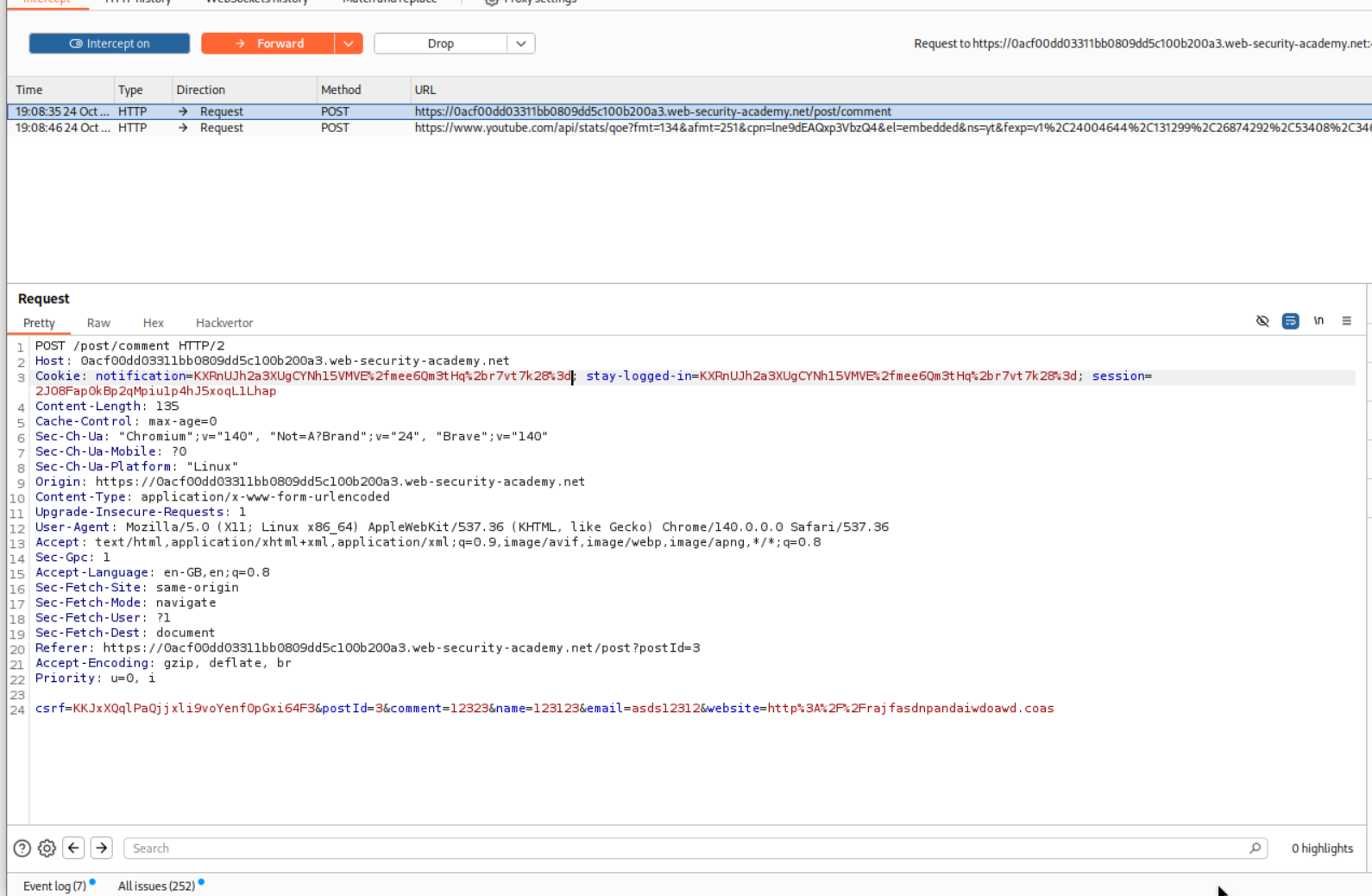The height and width of the screenshot is (896, 1372).
Task: Toggle the Intercept on button
Action: coord(110,43)
